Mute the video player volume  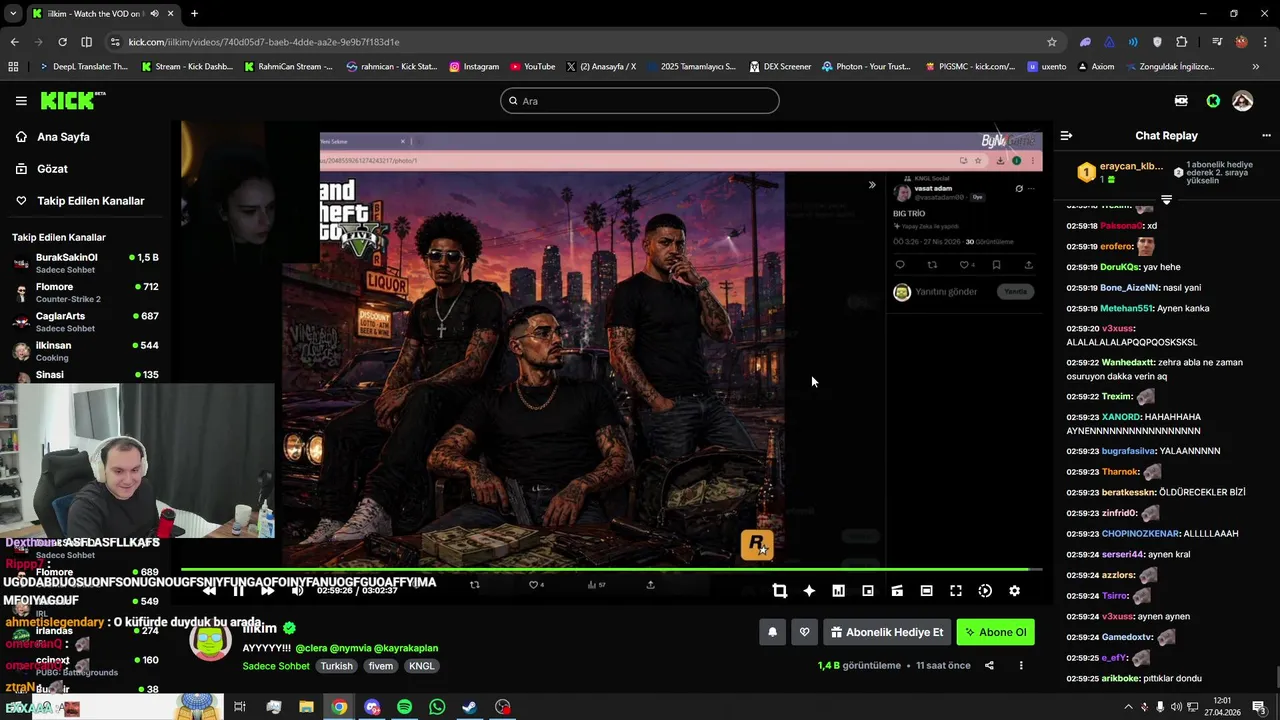pos(297,591)
